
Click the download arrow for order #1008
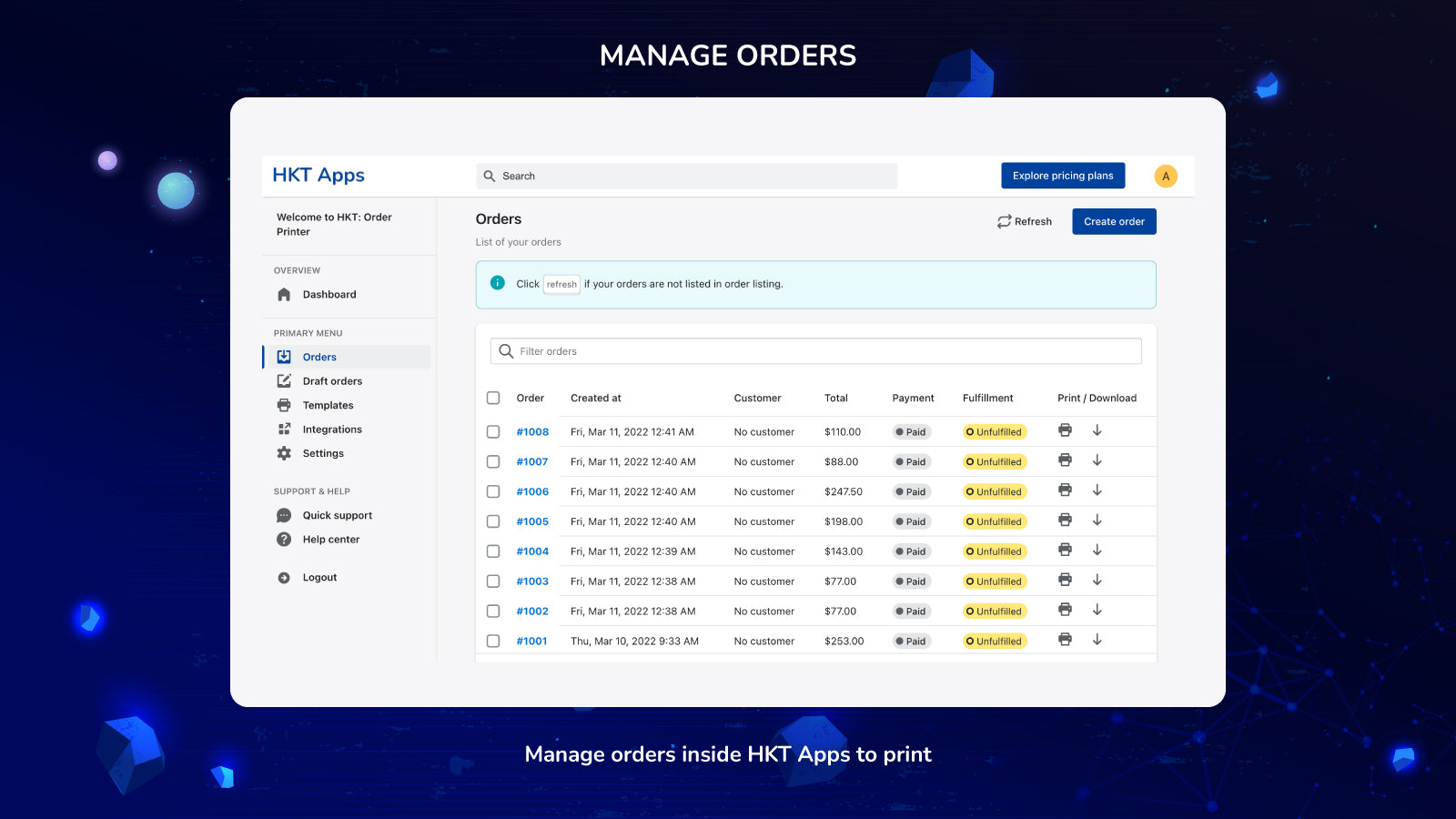click(1097, 430)
